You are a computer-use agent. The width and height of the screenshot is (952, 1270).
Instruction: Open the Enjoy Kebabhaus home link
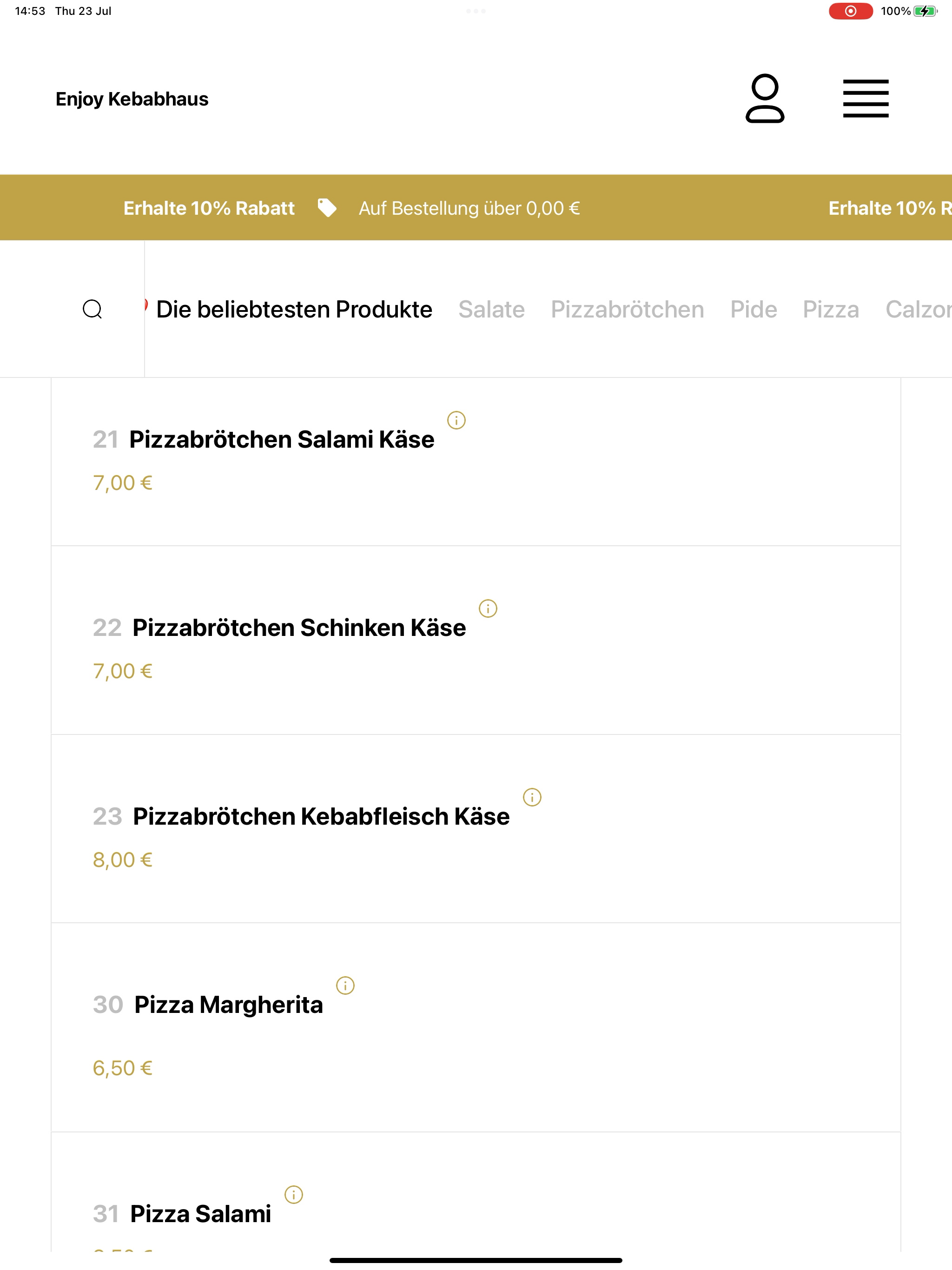point(132,99)
